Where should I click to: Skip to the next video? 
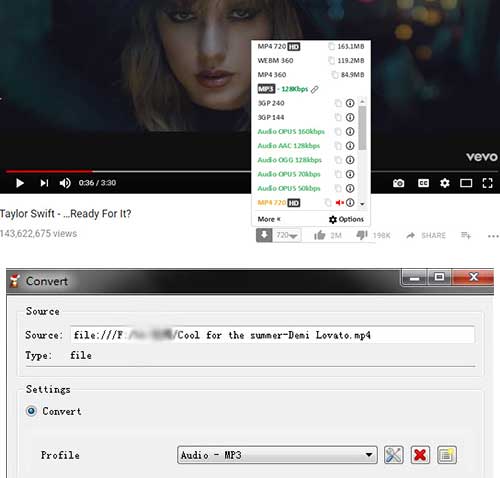click(44, 183)
